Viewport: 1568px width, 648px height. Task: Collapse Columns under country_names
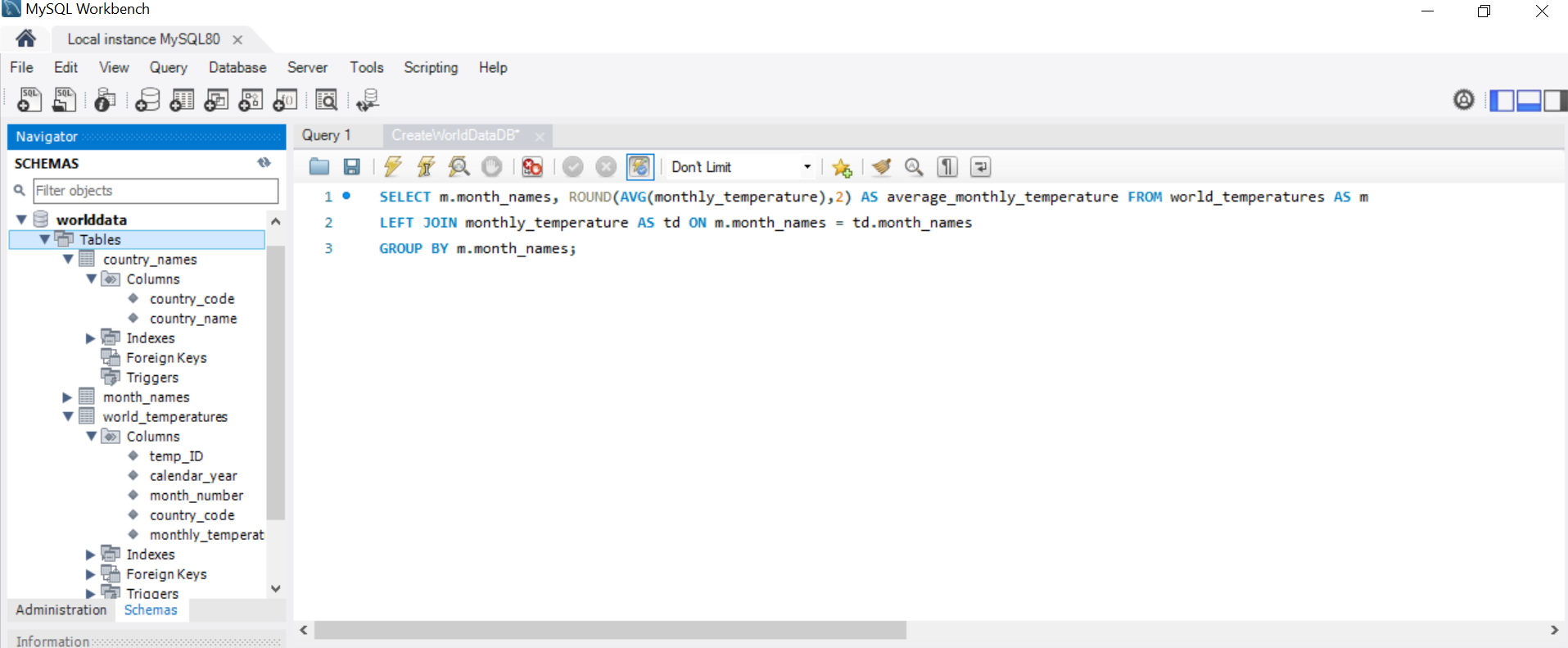[x=91, y=279]
